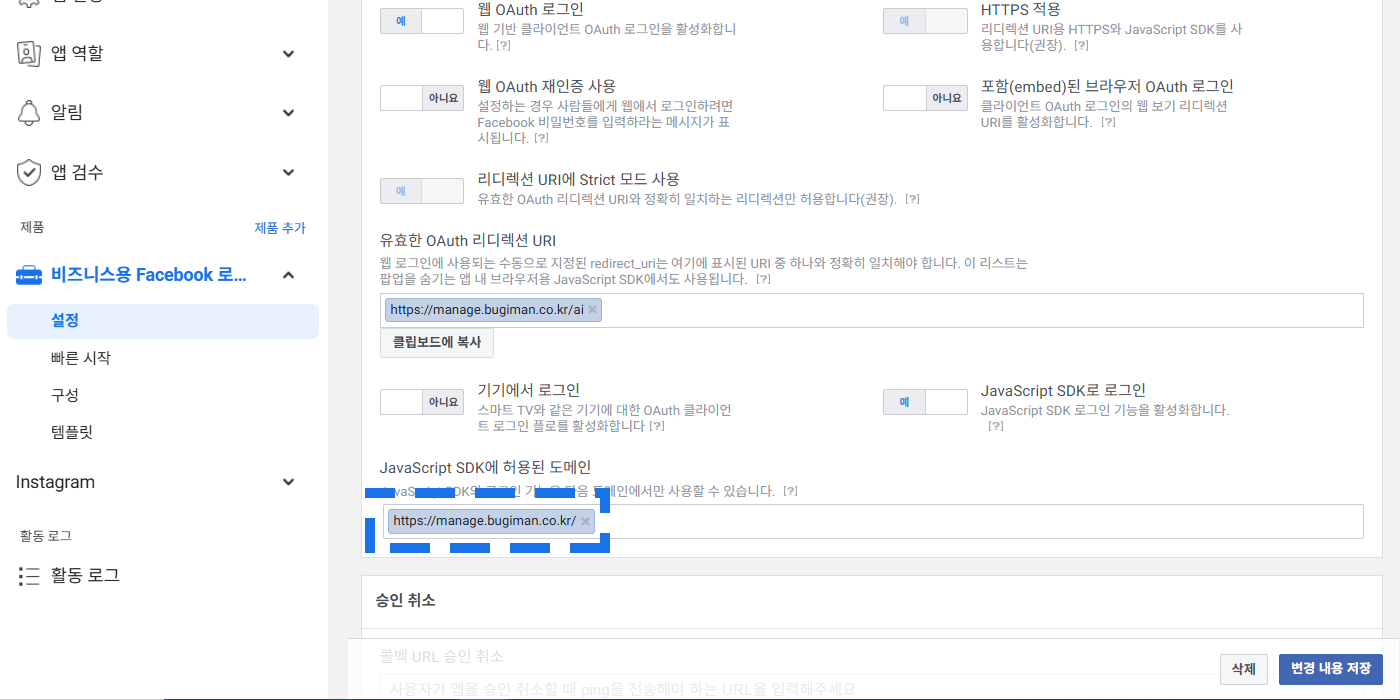
Task: Expand the Instagram sidebar section
Action: point(289,482)
